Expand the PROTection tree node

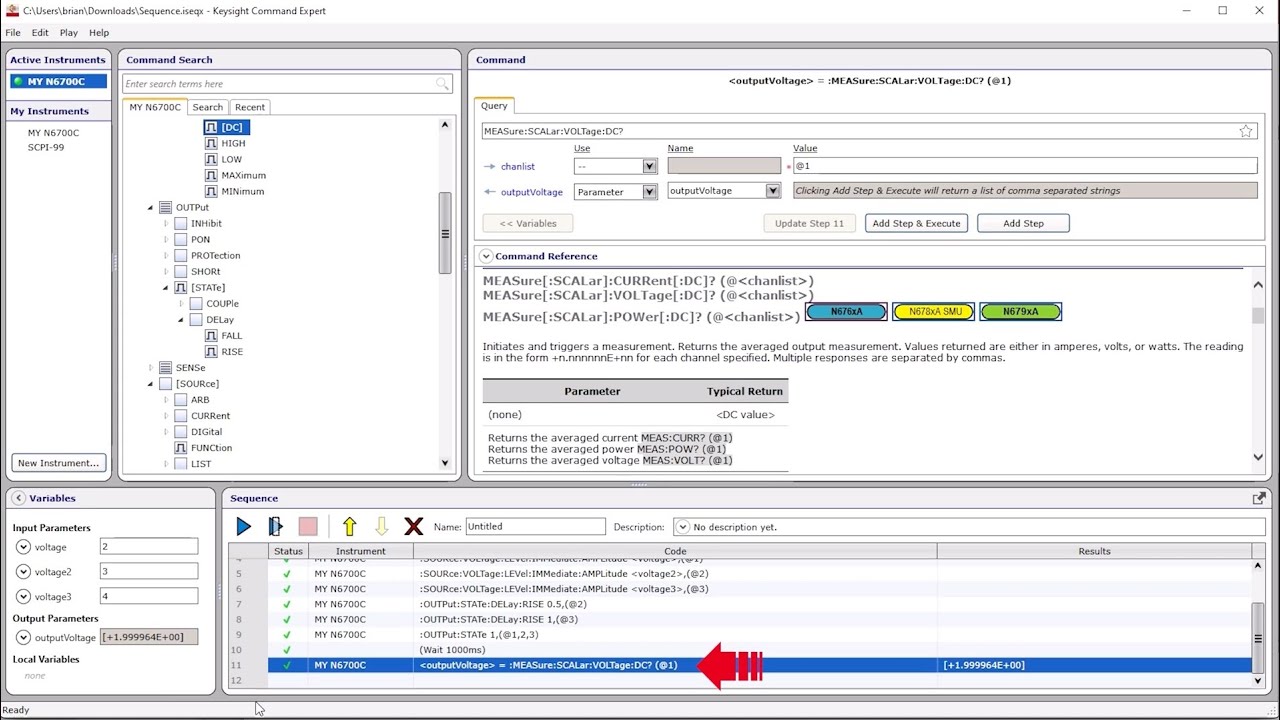coord(166,256)
